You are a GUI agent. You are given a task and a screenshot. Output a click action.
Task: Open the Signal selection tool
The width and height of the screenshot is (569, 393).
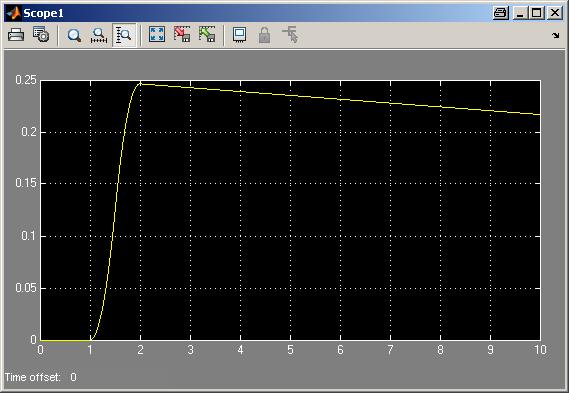pos(290,35)
